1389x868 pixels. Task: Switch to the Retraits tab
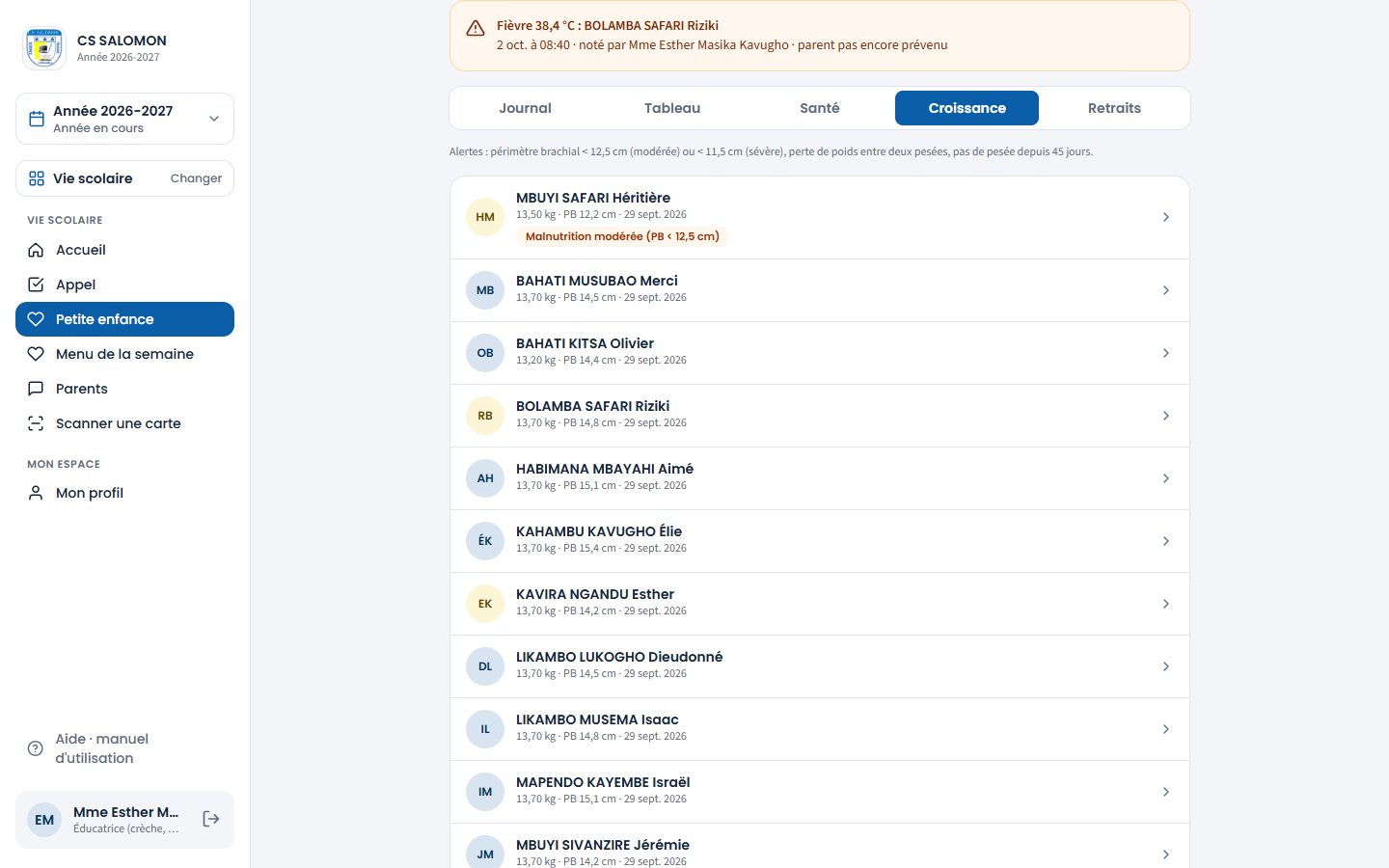click(x=1114, y=108)
